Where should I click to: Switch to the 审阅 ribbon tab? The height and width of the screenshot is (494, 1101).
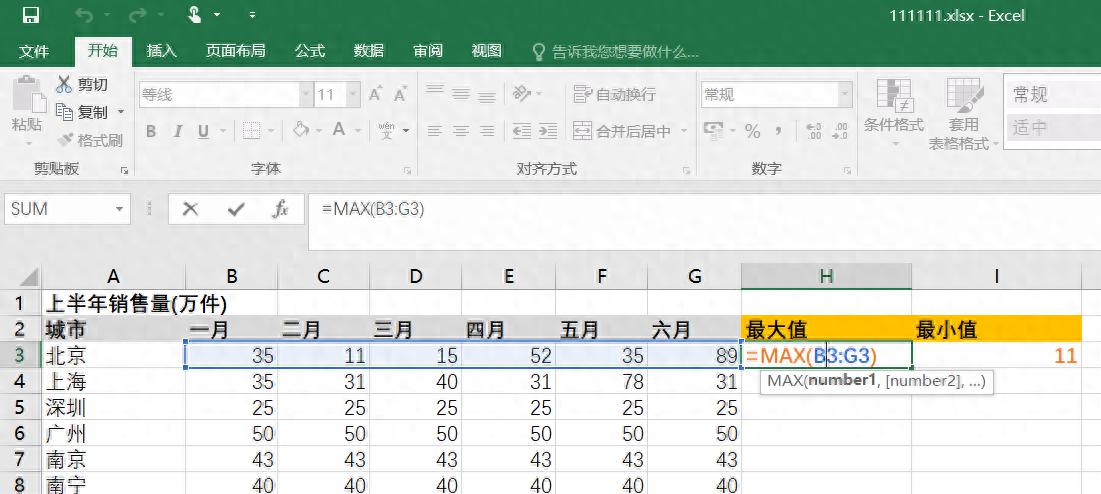point(428,51)
